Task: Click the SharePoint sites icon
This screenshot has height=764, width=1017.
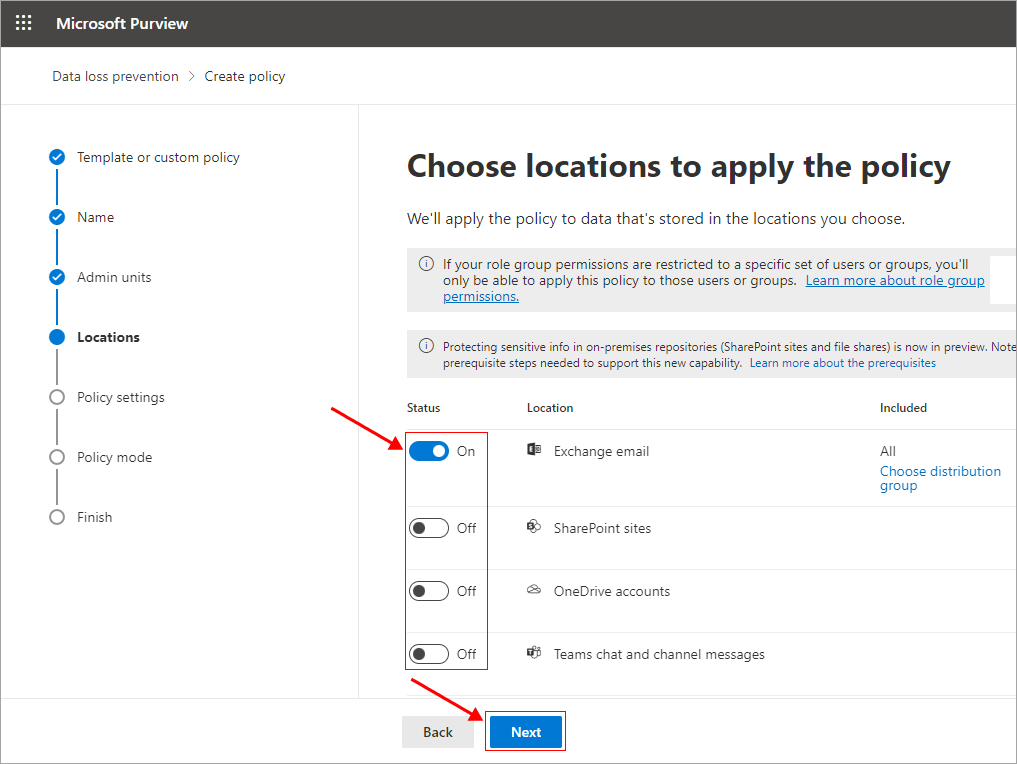Action: point(534,527)
